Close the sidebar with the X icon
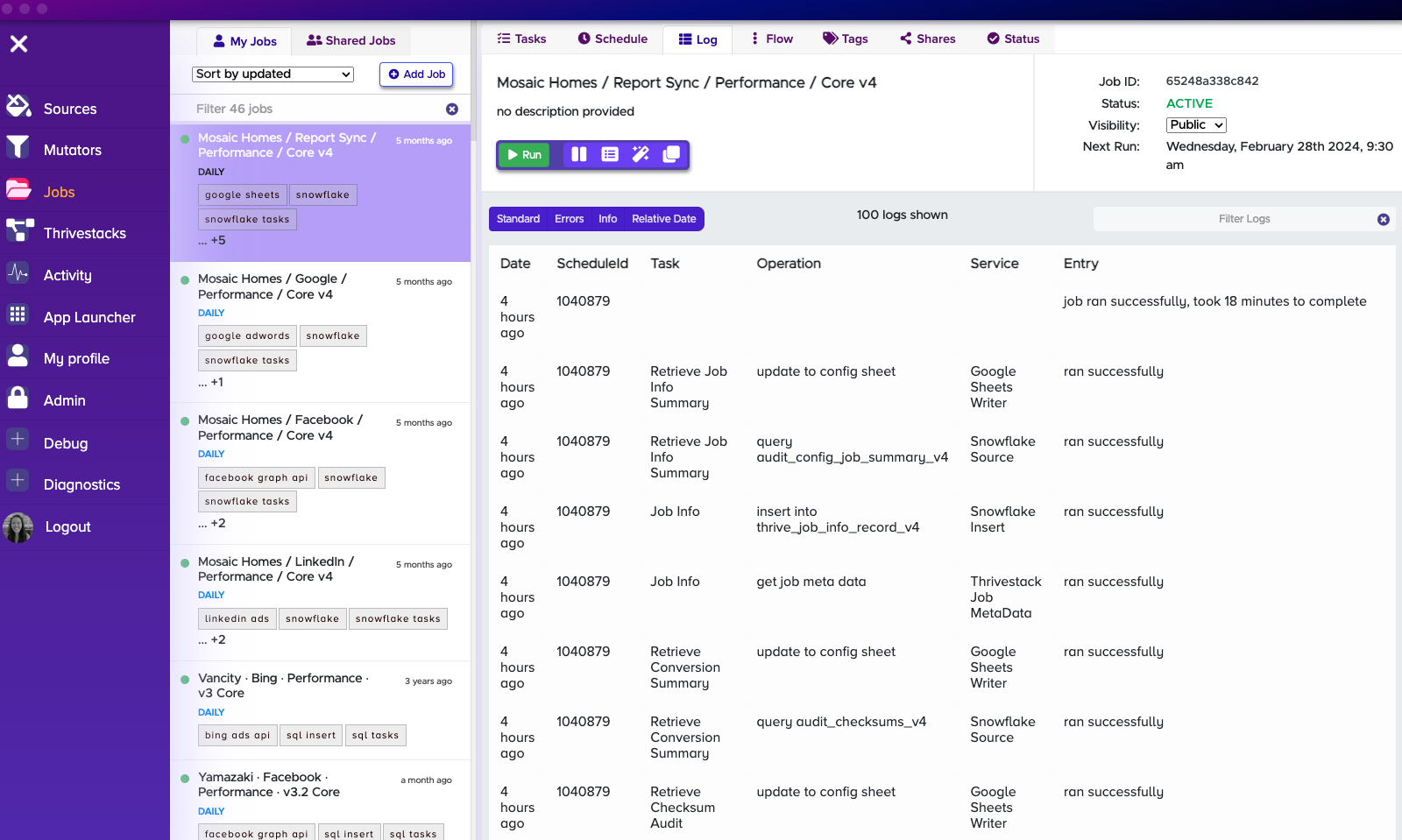 (19, 44)
